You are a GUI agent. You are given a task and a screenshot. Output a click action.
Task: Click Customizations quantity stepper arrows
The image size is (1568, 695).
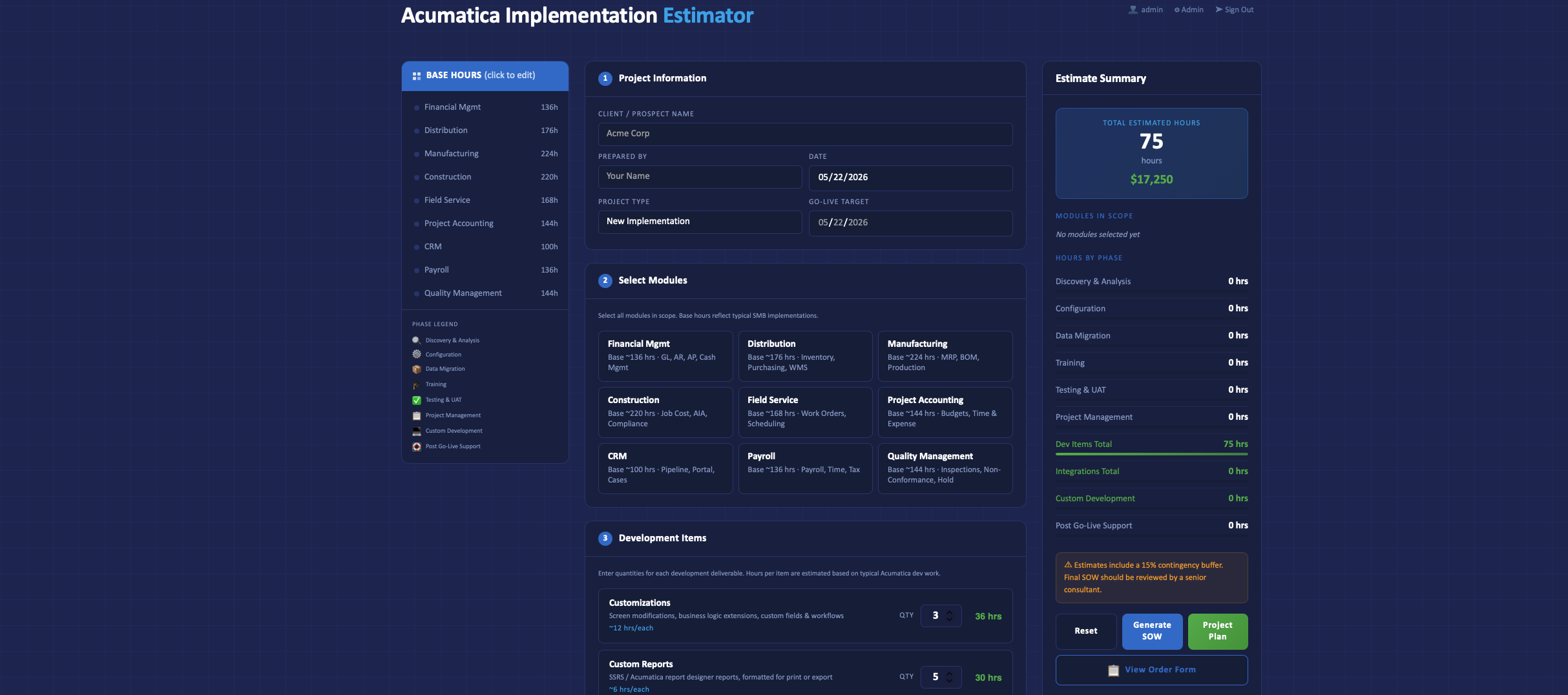949,616
